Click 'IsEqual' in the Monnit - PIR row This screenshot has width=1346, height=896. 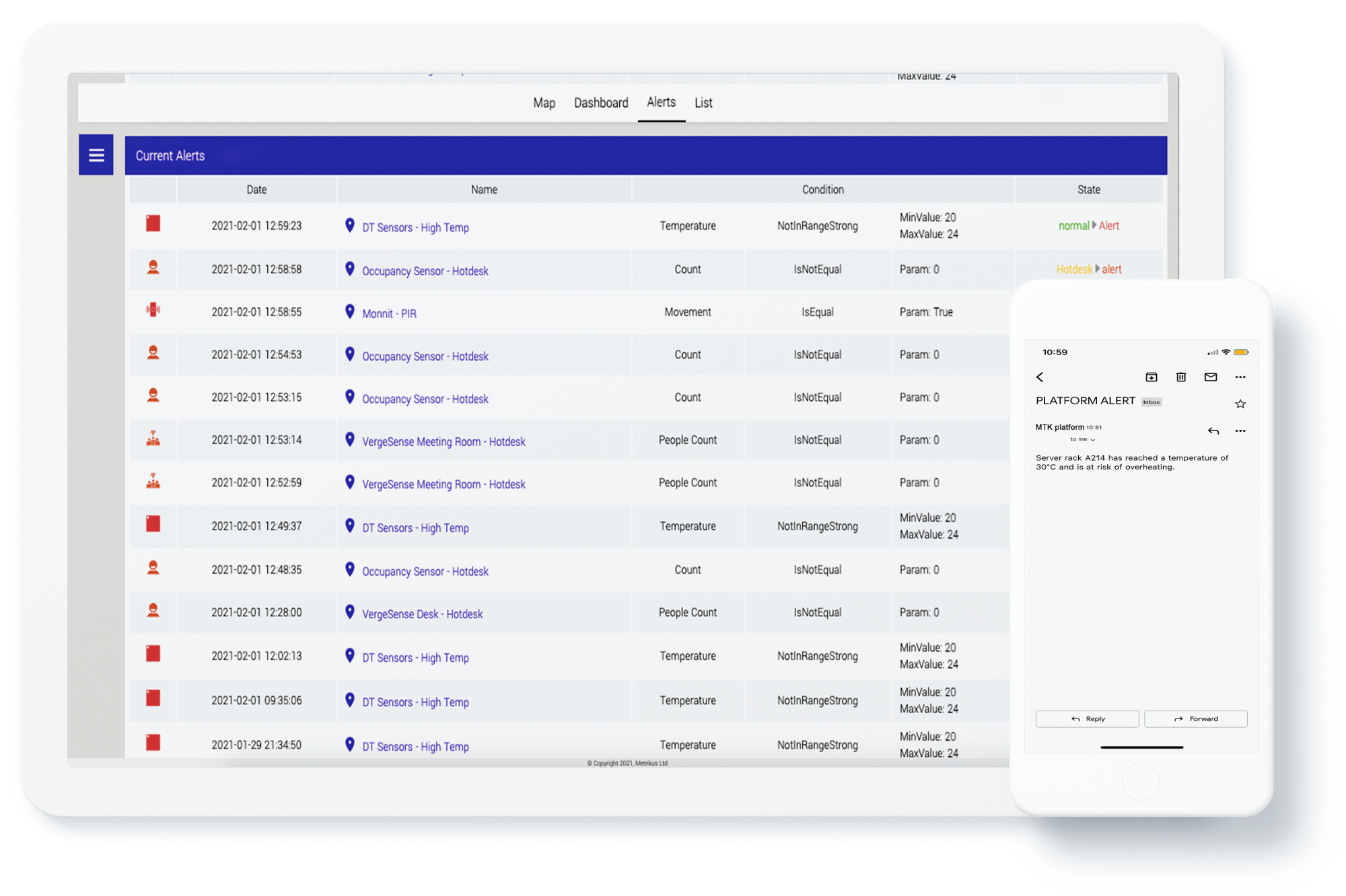pos(817,312)
